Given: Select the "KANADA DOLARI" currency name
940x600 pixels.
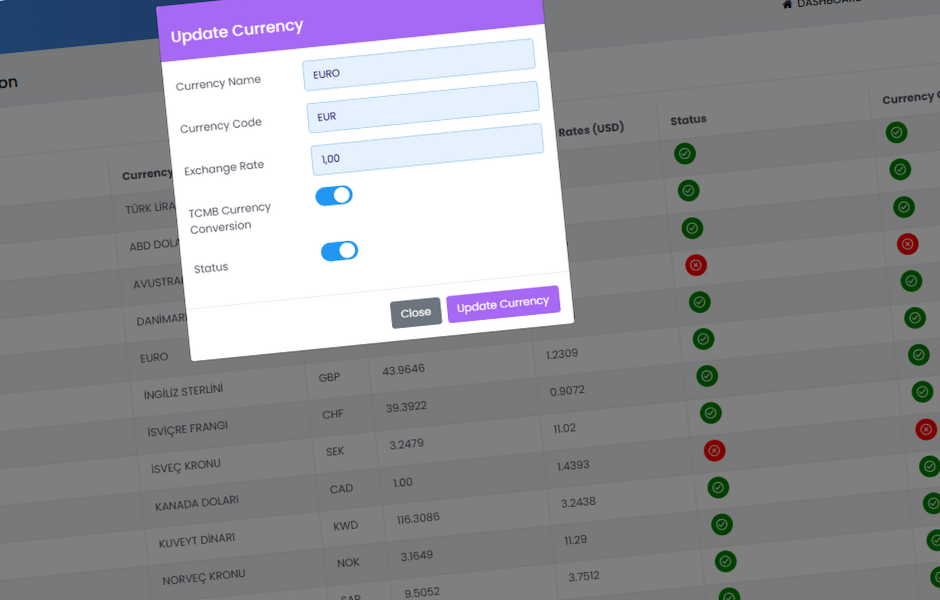Looking at the screenshot, I should click(x=197, y=503).
